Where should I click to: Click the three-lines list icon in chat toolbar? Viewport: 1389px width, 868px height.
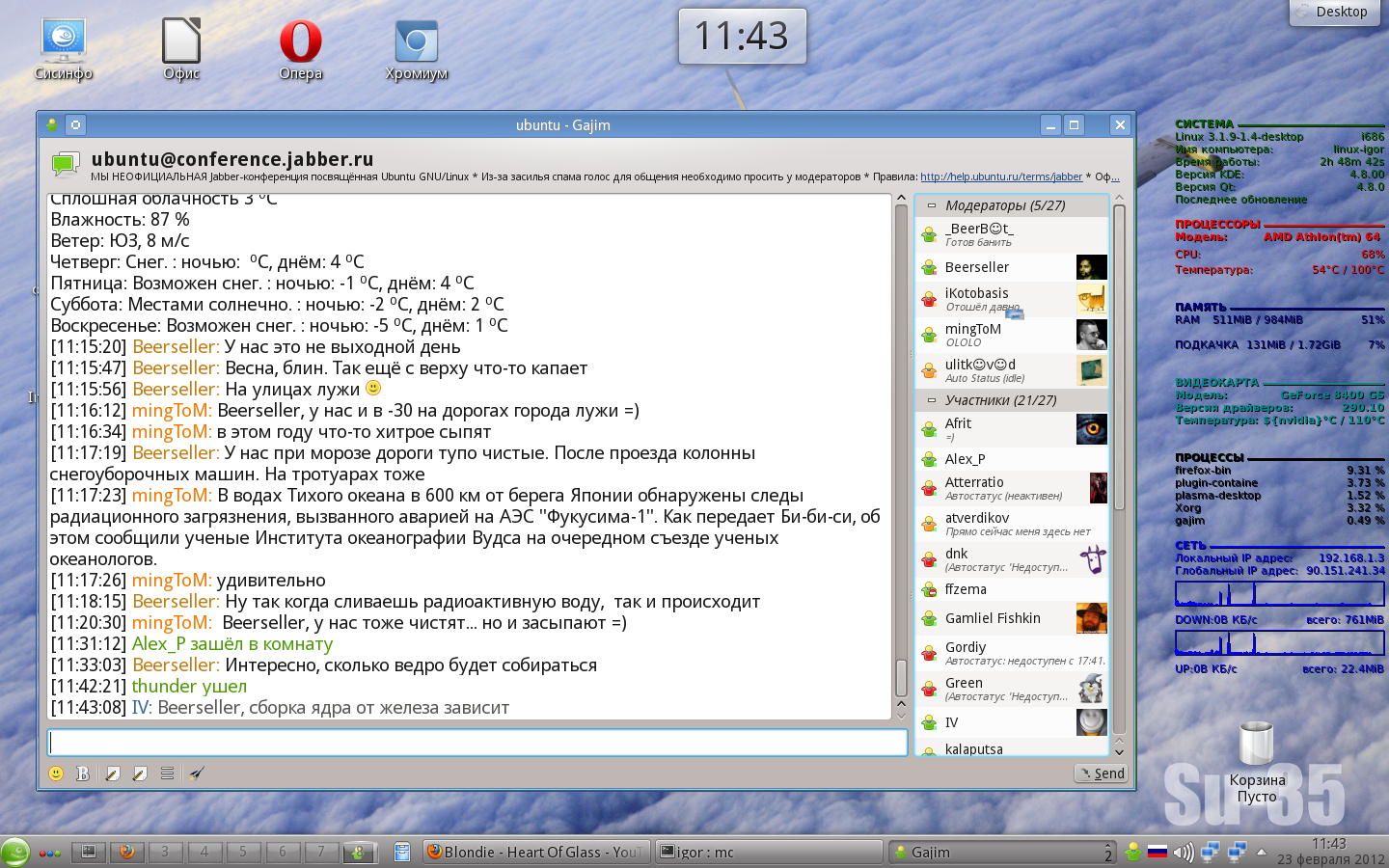(x=168, y=773)
